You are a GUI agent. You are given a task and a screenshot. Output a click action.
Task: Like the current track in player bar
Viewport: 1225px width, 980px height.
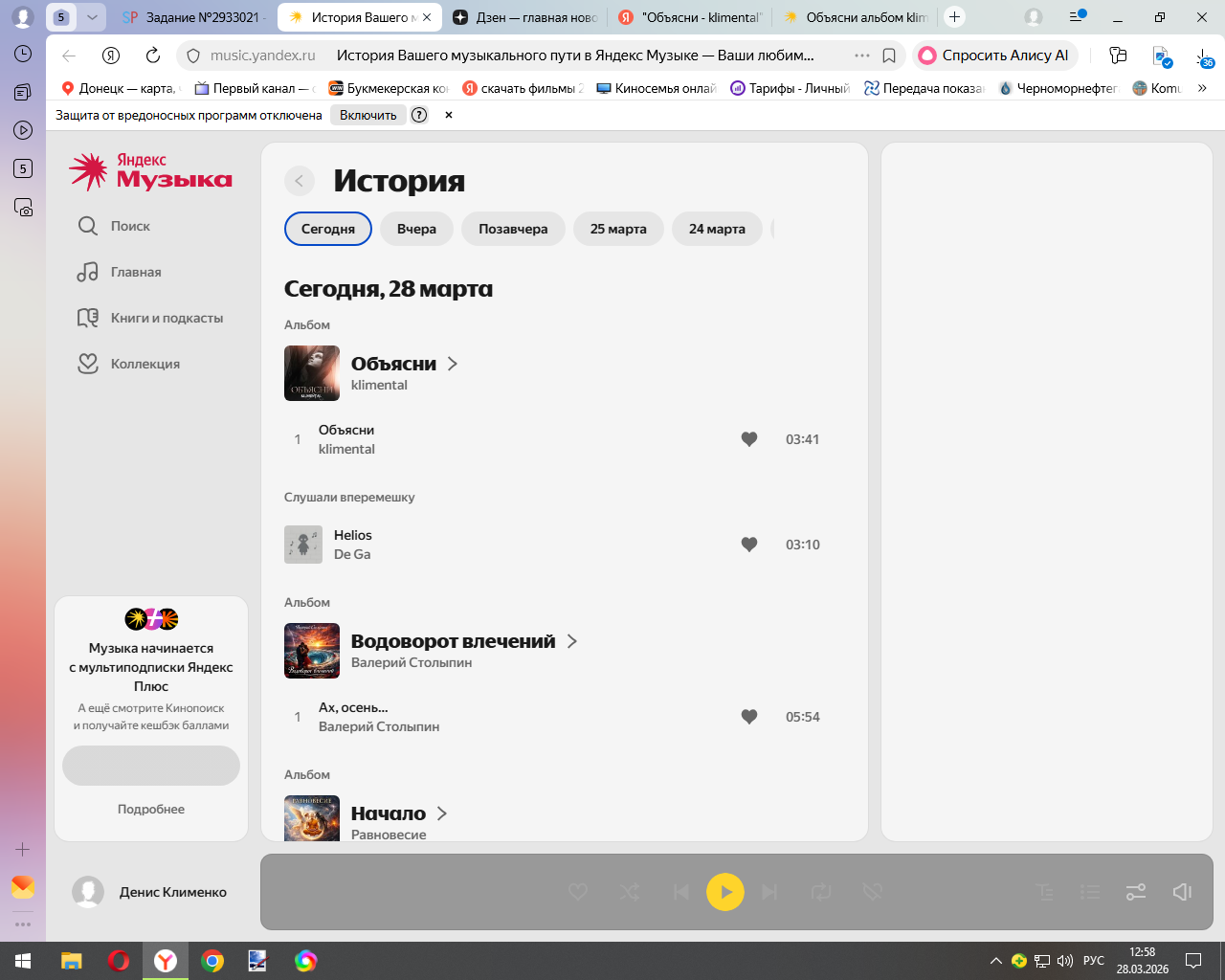(x=578, y=892)
